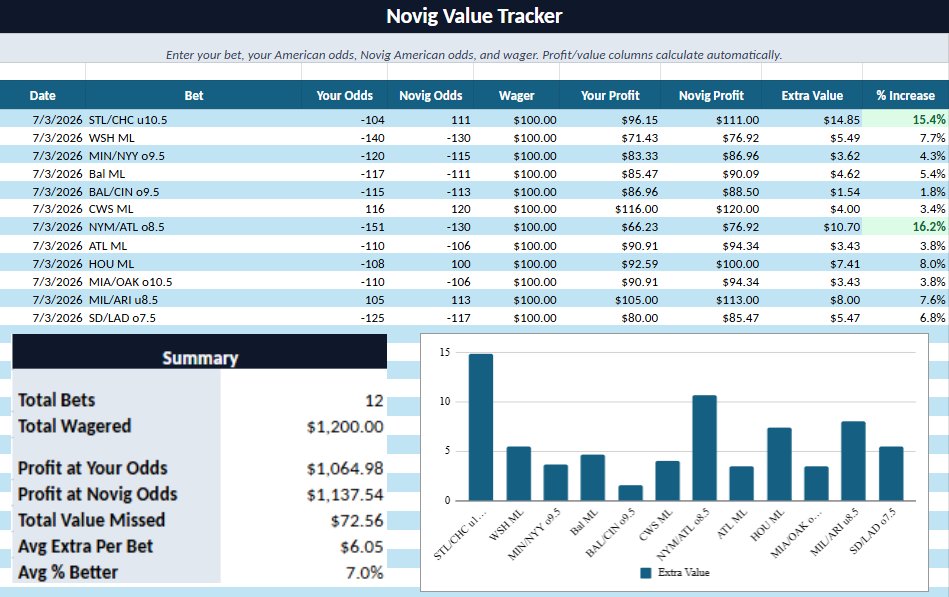Click the STL/CHC u10.5 bet cell
This screenshot has width=949, height=597.
click(x=194, y=119)
